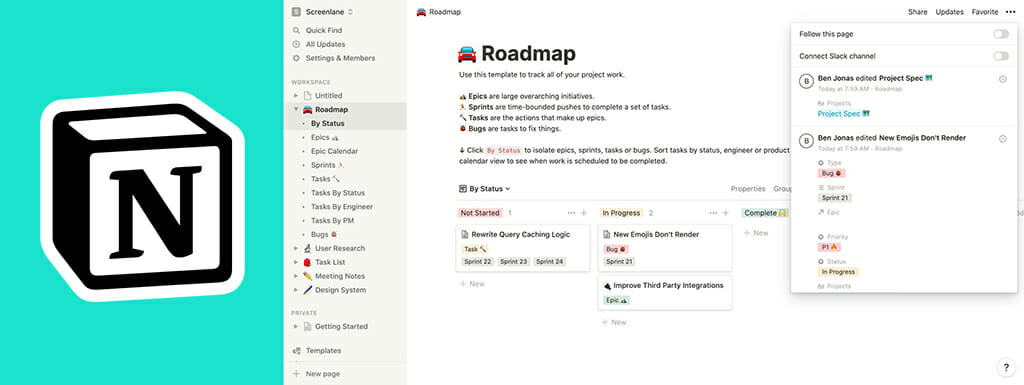
Task: Select By Status view in sidebar
Action: click(327, 123)
